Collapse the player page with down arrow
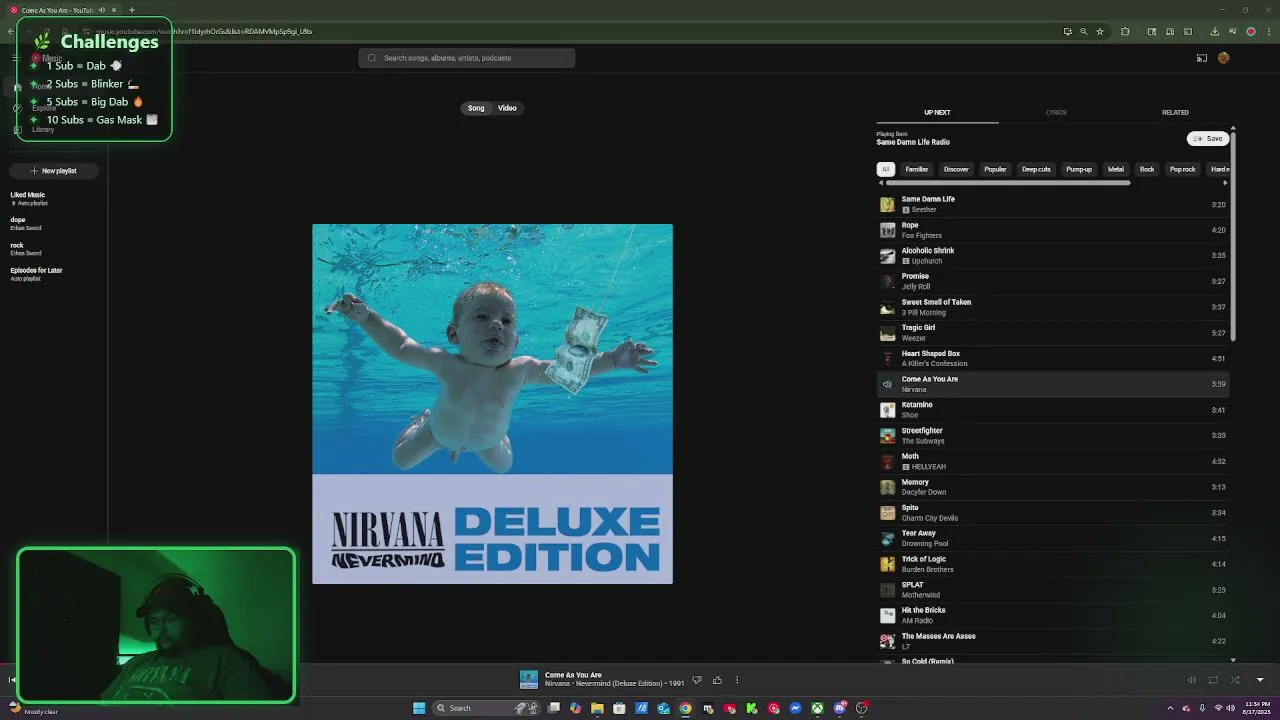Image resolution: width=1280 pixels, height=720 pixels. (x=1260, y=680)
